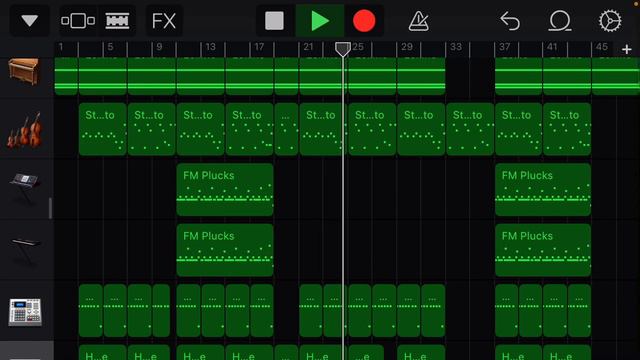Screen dimensions: 640x360
Task: Undo the last action
Action: pos(510,20)
